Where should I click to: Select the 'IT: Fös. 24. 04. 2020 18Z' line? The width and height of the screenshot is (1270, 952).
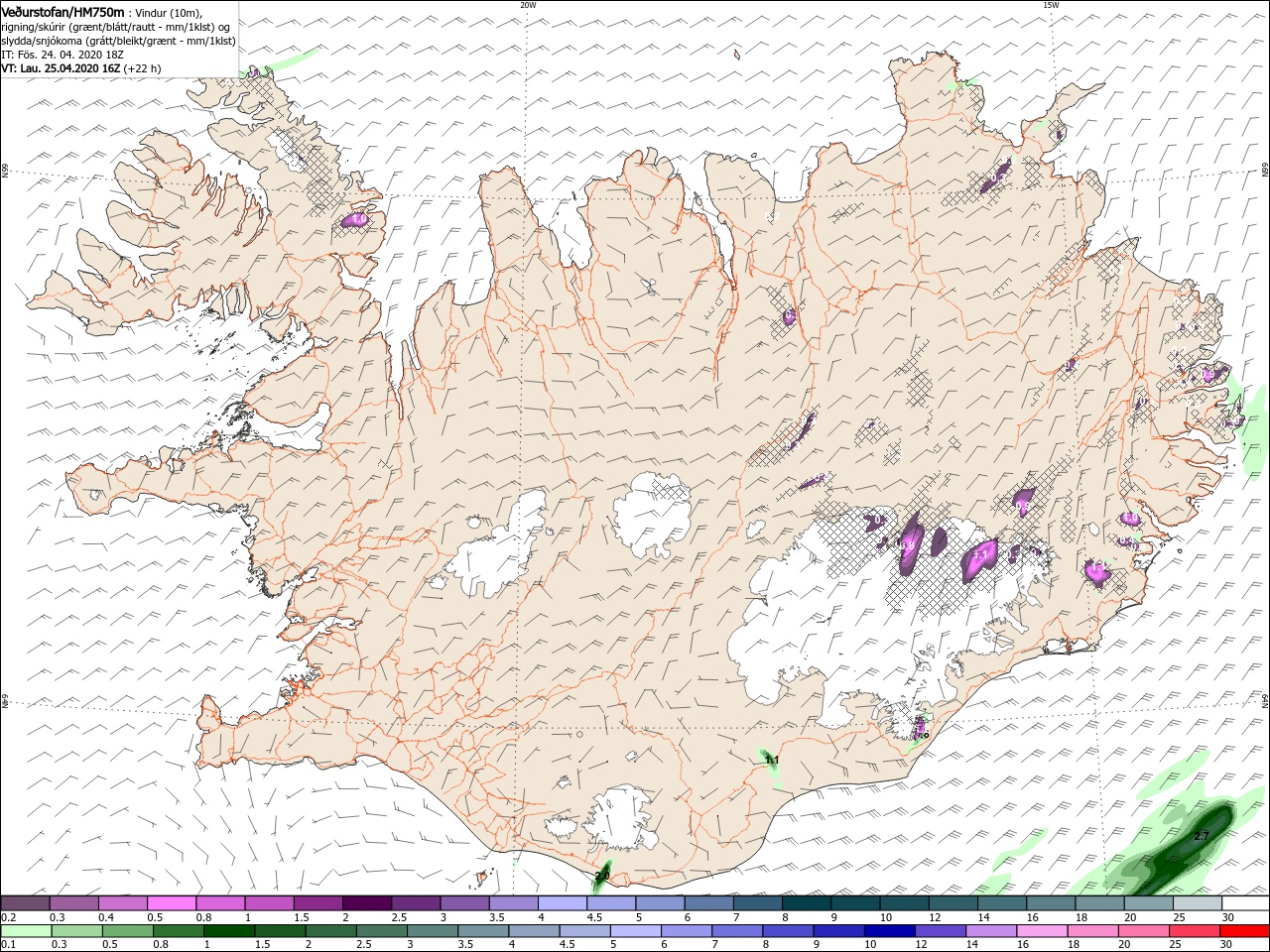62,55
